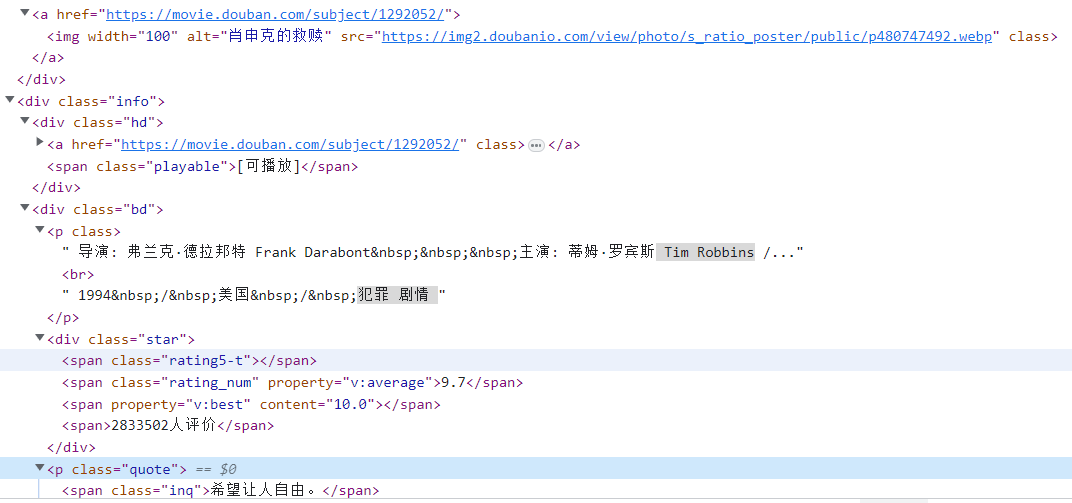Image resolution: width=1072 pixels, height=503 pixels.
Task: Collapse the div class="hd" node
Action: [x=25, y=122]
